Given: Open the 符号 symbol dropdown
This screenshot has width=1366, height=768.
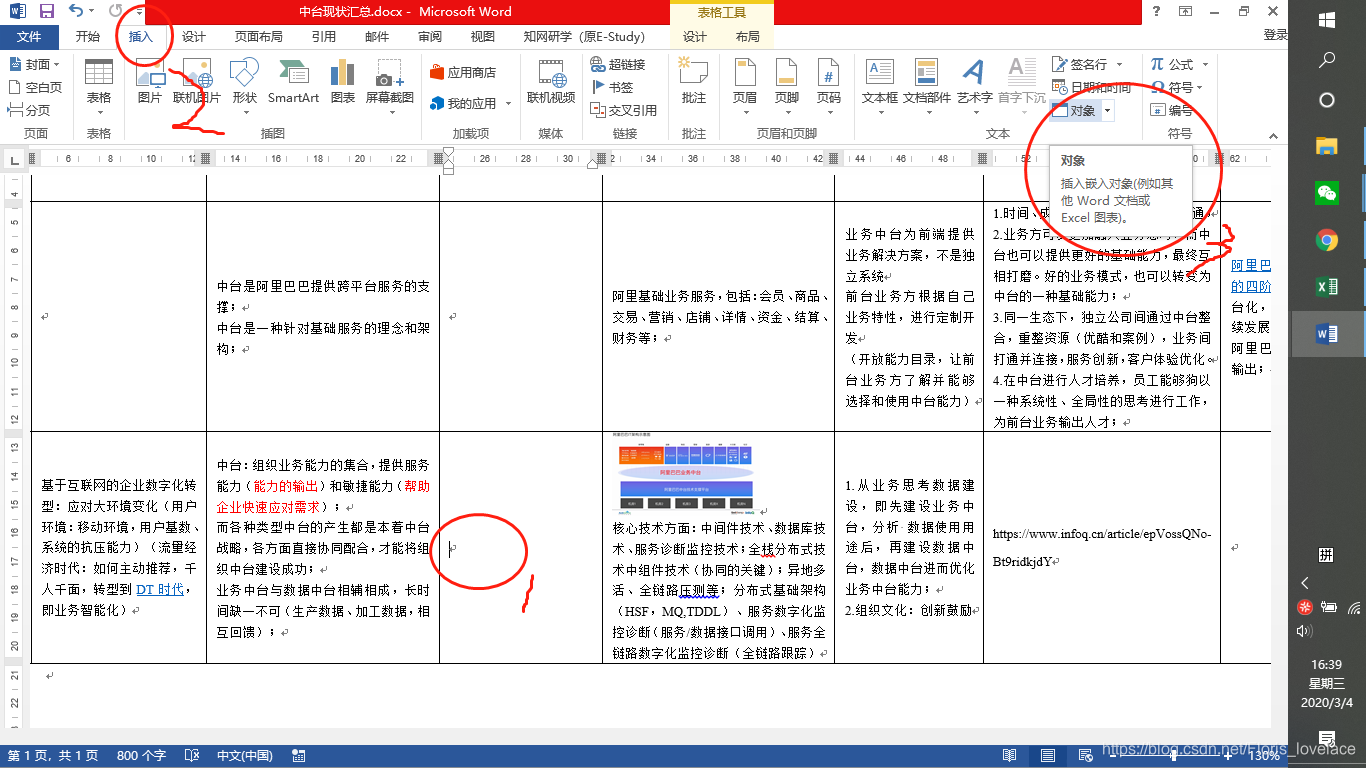Looking at the screenshot, I should (1178, 87).
